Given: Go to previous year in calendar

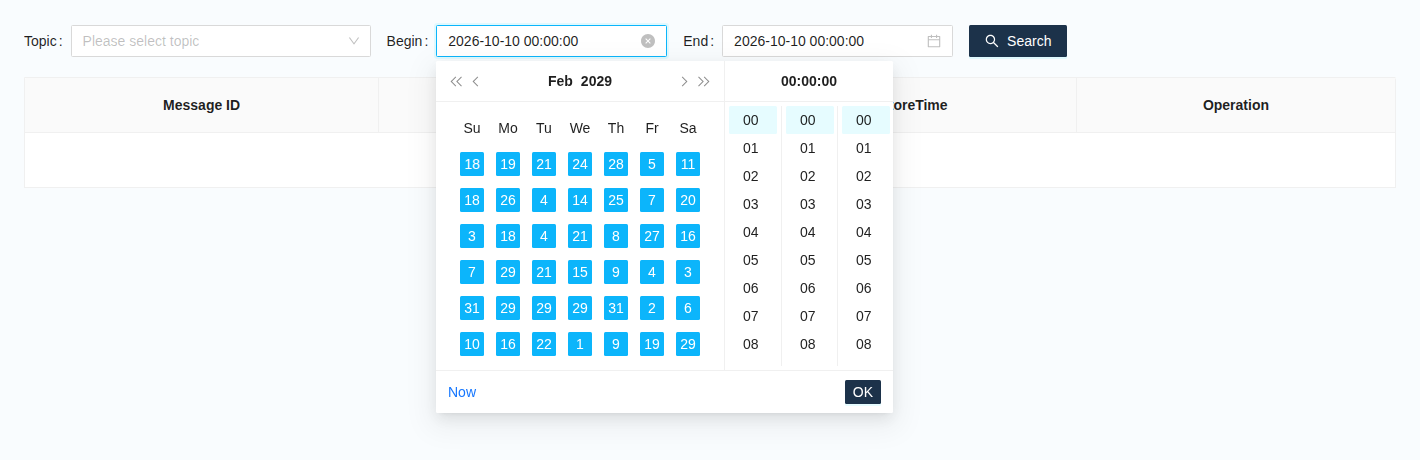Looking at the screenshot, I should point(456,82).
